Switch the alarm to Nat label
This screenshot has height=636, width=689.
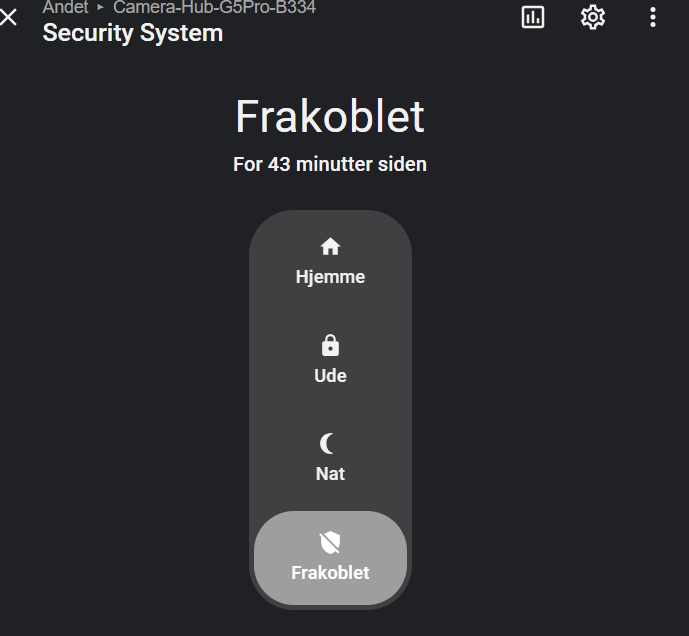[x=330, y=474]
